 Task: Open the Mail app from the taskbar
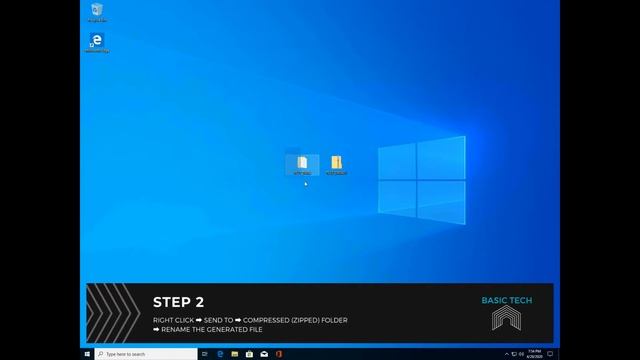point(264,354)
